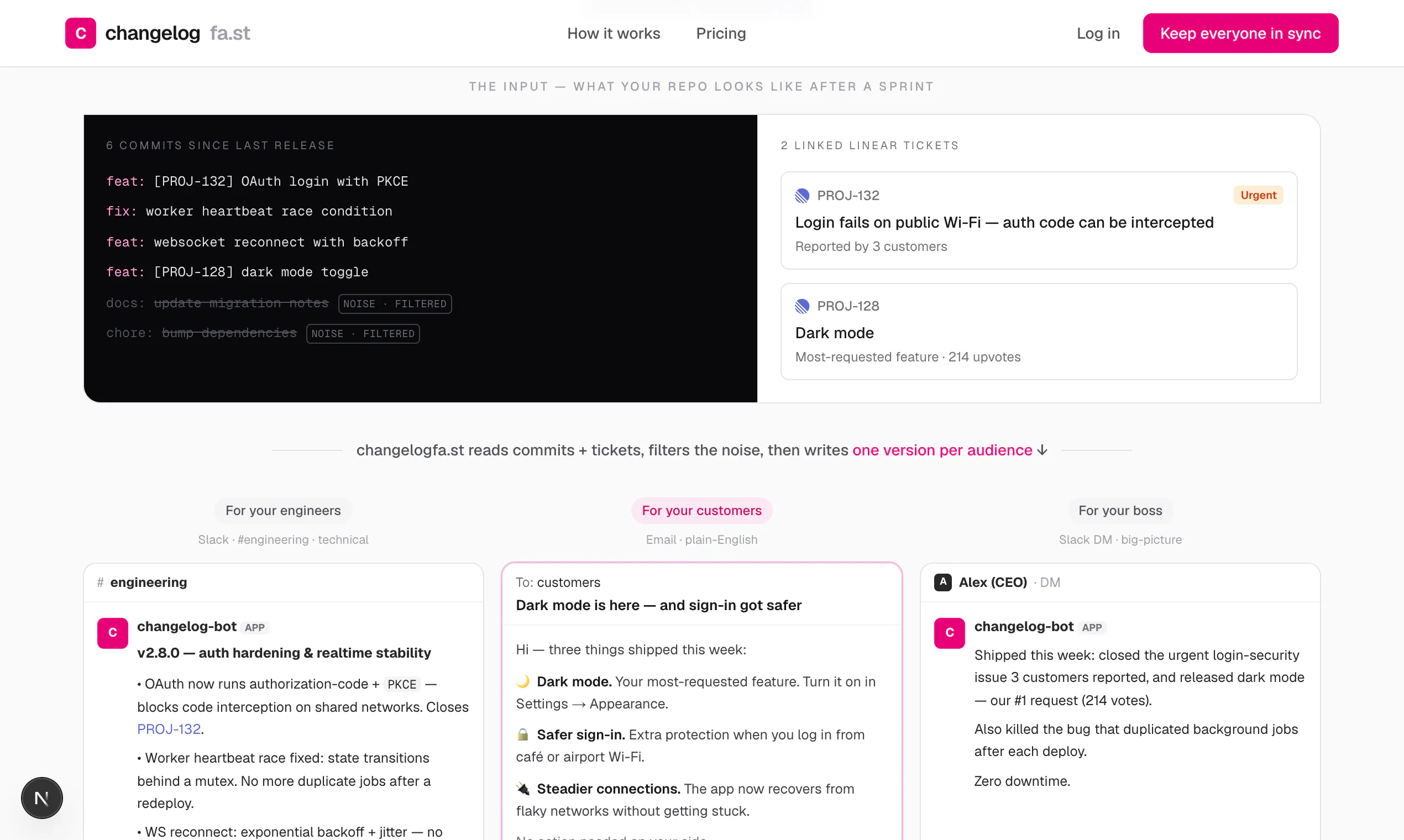
Task: Click the 'To: customers' email field
Action: (x=558, y=582)
